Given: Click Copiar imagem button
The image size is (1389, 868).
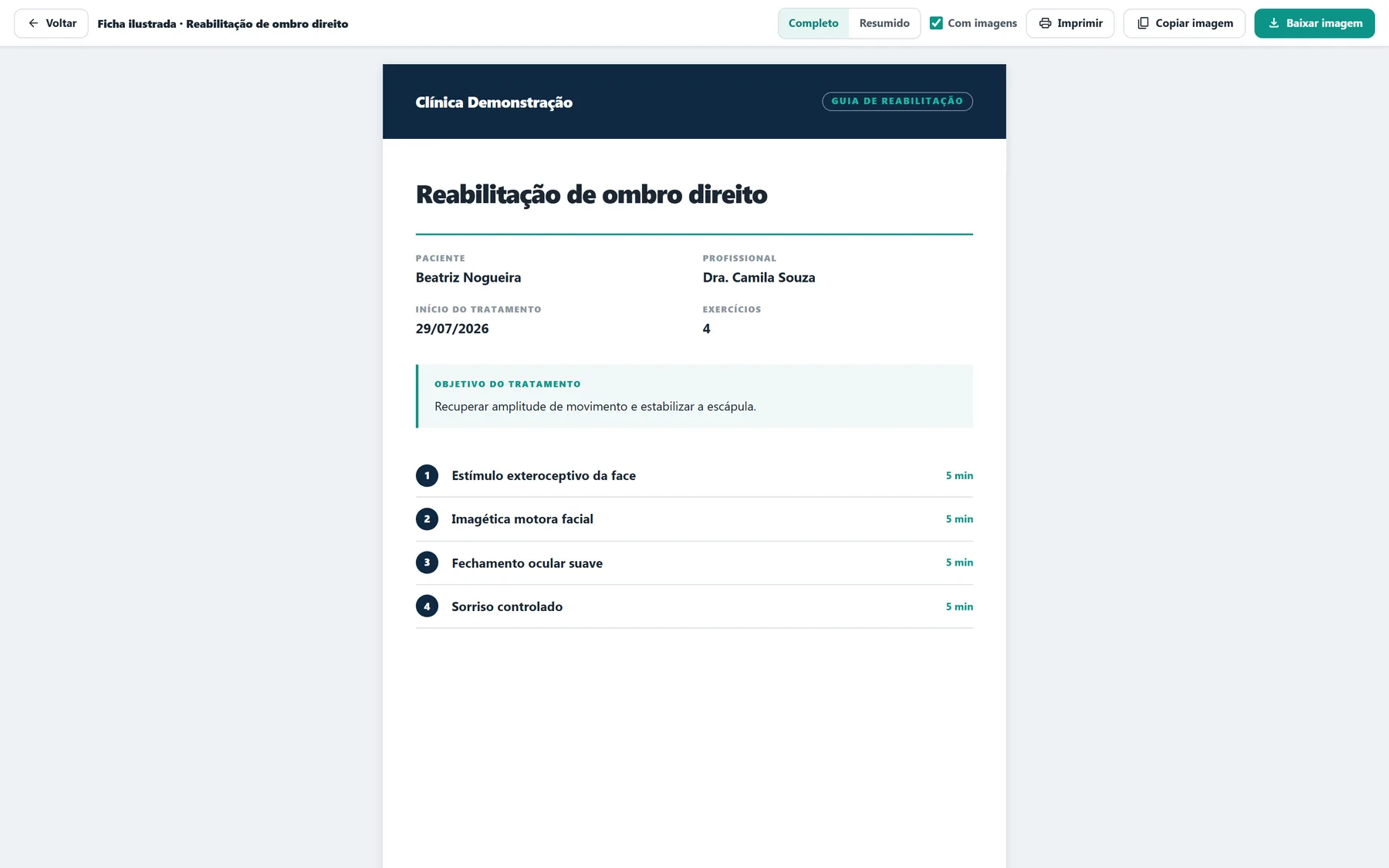Looking at the screenshot, I should tap(1185, 23).
